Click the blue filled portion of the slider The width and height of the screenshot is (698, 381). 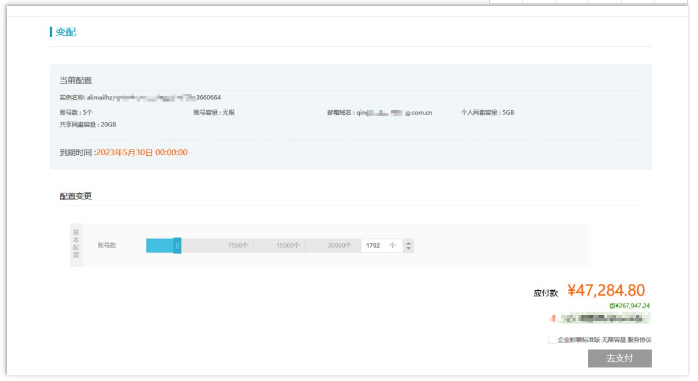click(160, 245)
